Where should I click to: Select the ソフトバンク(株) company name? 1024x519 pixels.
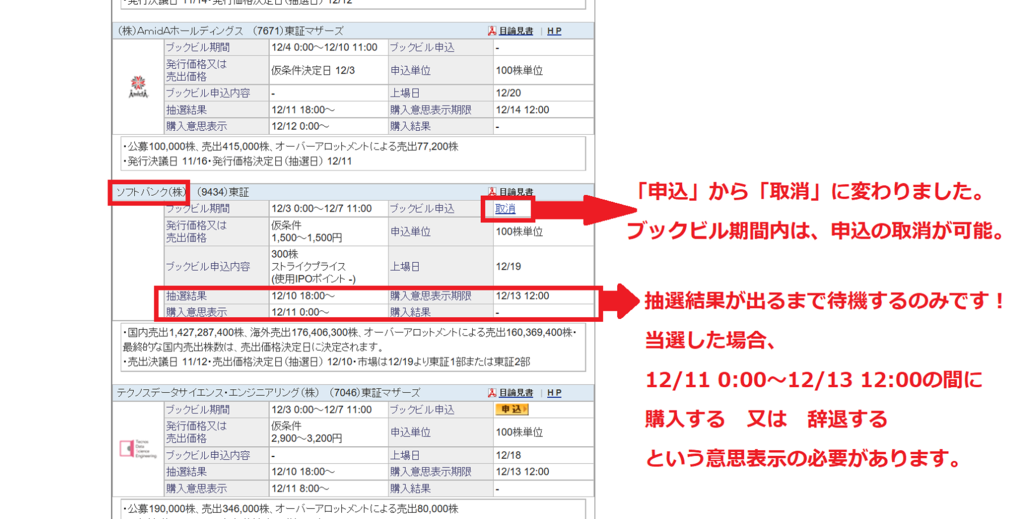pyautogui.click(x=150, y=192)
